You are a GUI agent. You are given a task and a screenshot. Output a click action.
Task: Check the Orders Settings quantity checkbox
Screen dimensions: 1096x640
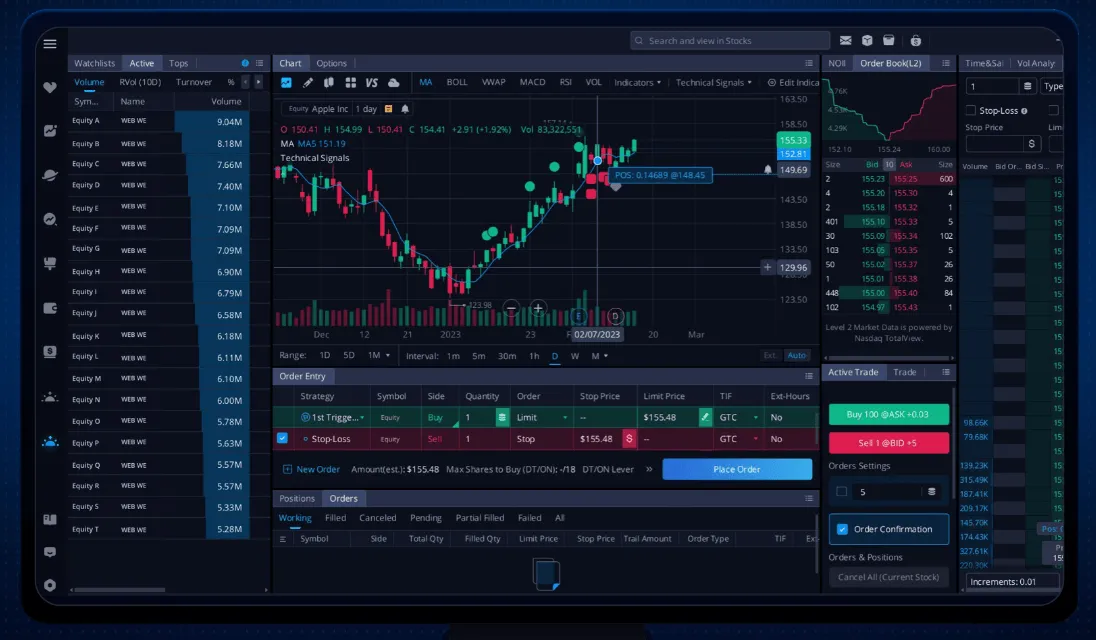point(842,492)
